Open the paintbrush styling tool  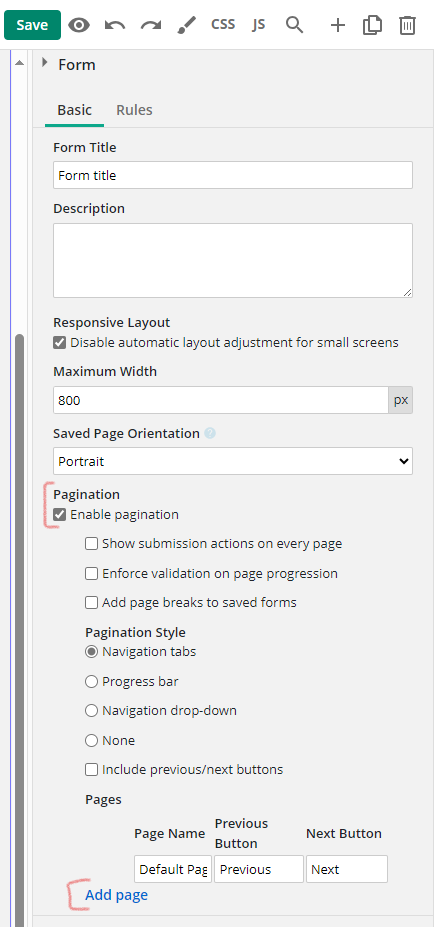coord(187,25)
